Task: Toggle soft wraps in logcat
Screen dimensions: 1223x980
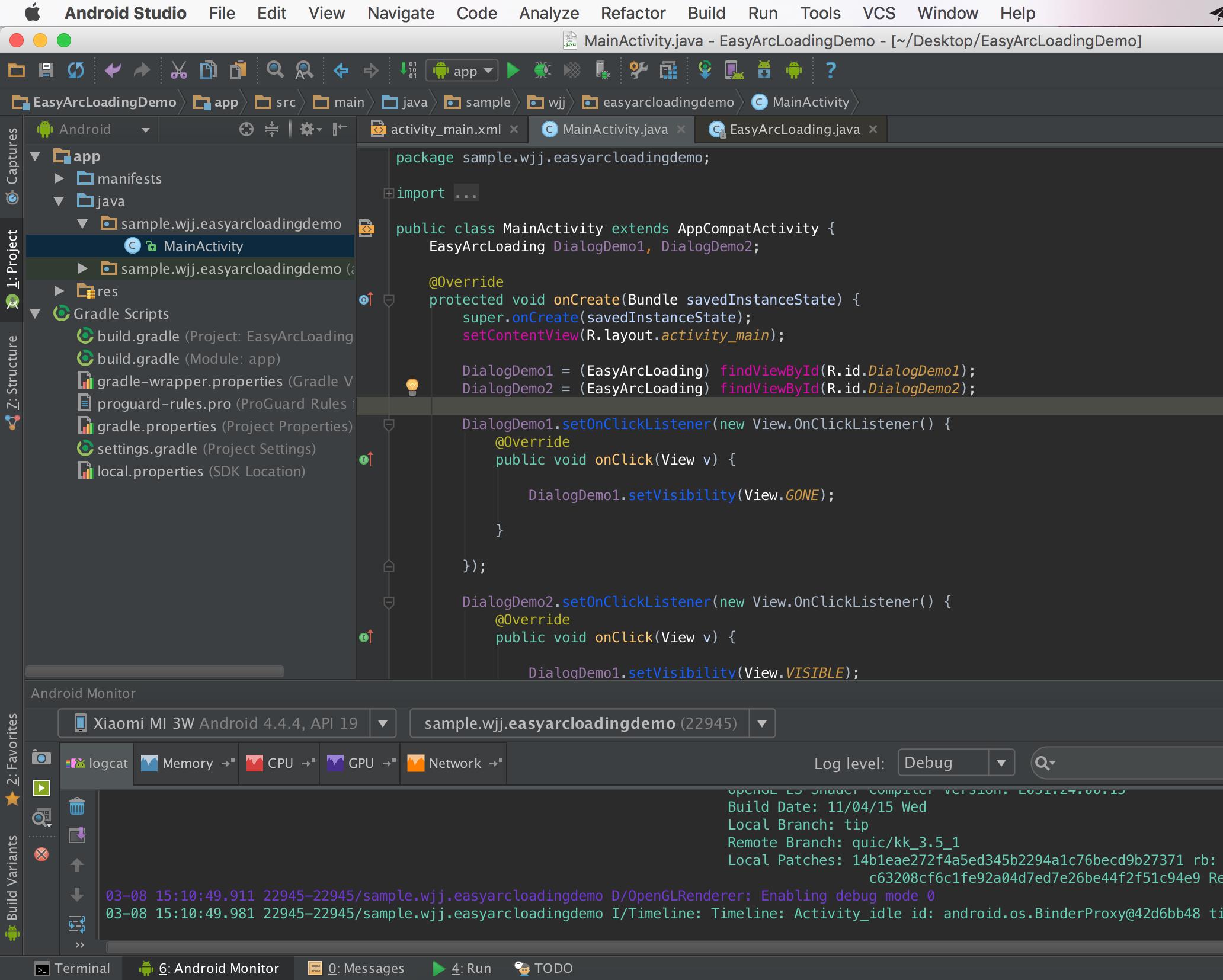Action: pos(77,924)
